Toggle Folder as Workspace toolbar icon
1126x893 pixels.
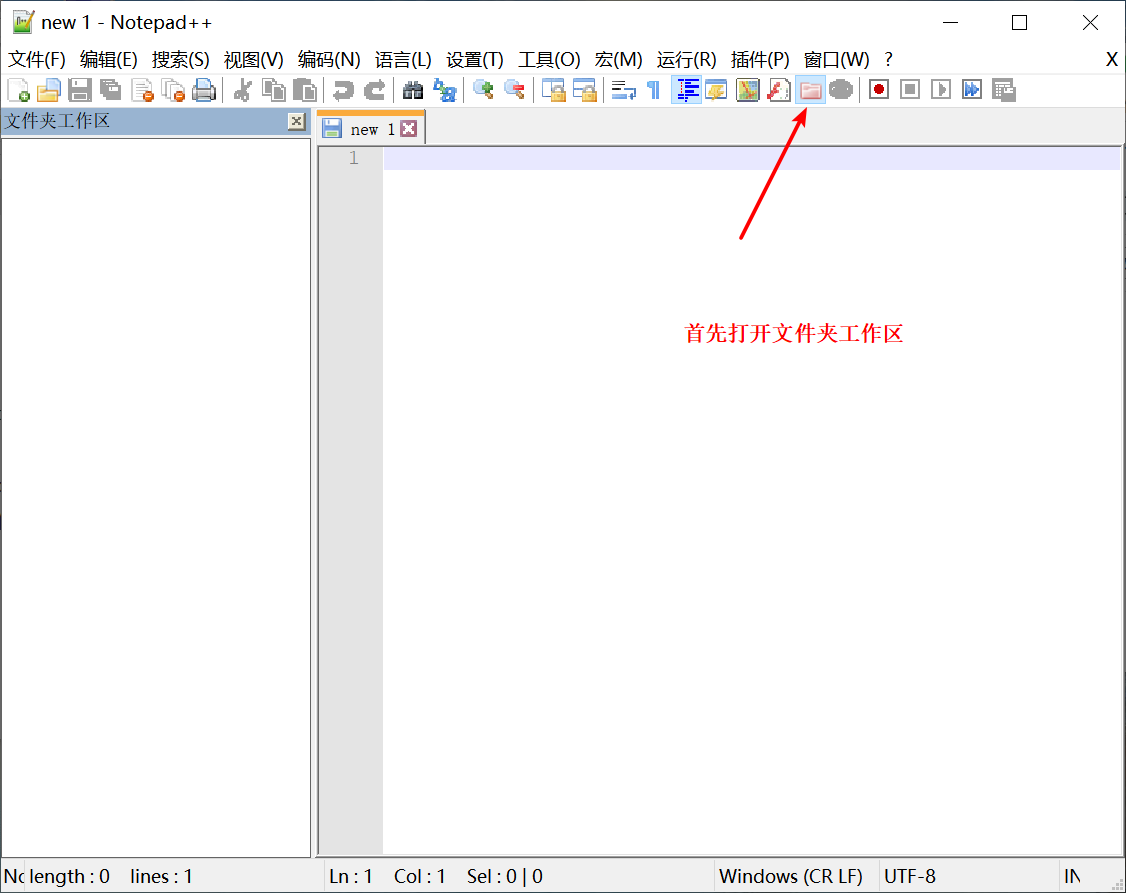[810, 90]
